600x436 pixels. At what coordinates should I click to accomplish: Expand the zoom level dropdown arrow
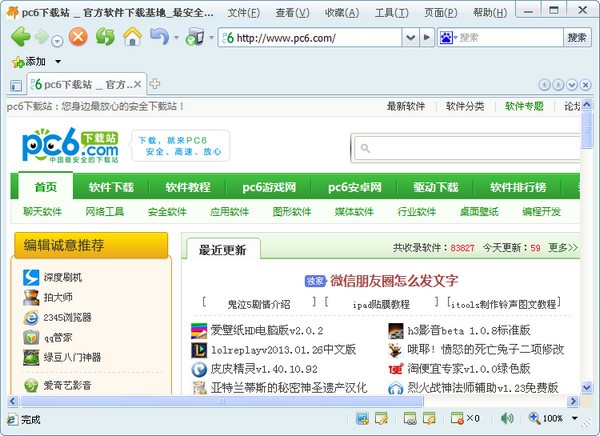[x=574, y=418]
